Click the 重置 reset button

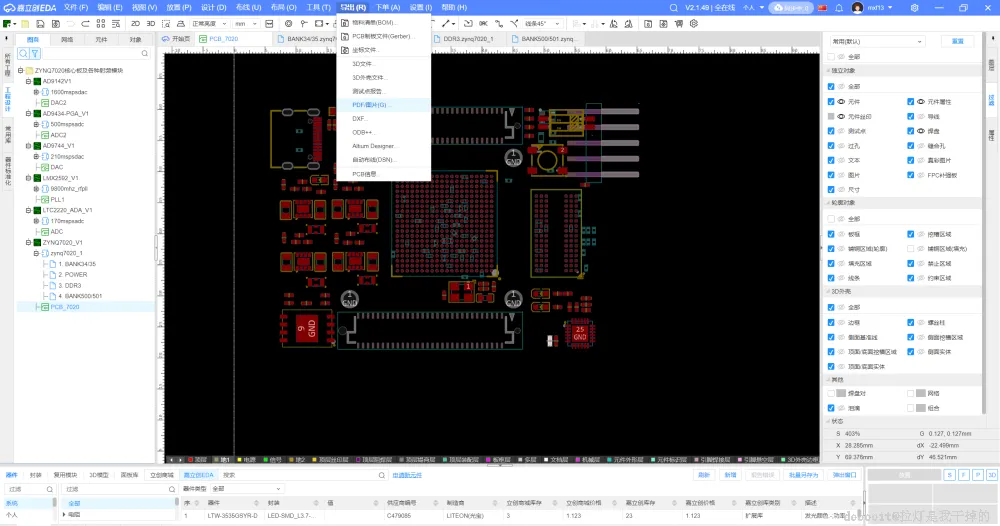957,41
